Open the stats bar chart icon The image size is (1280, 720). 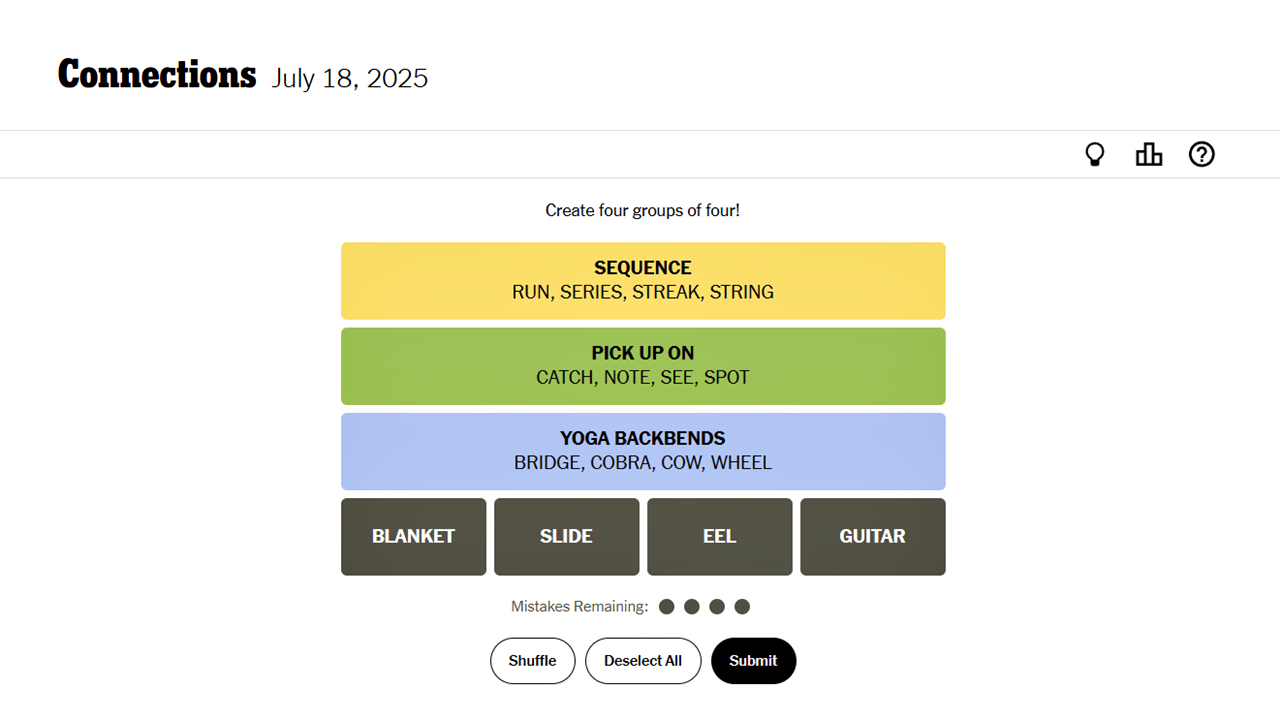1149,154
